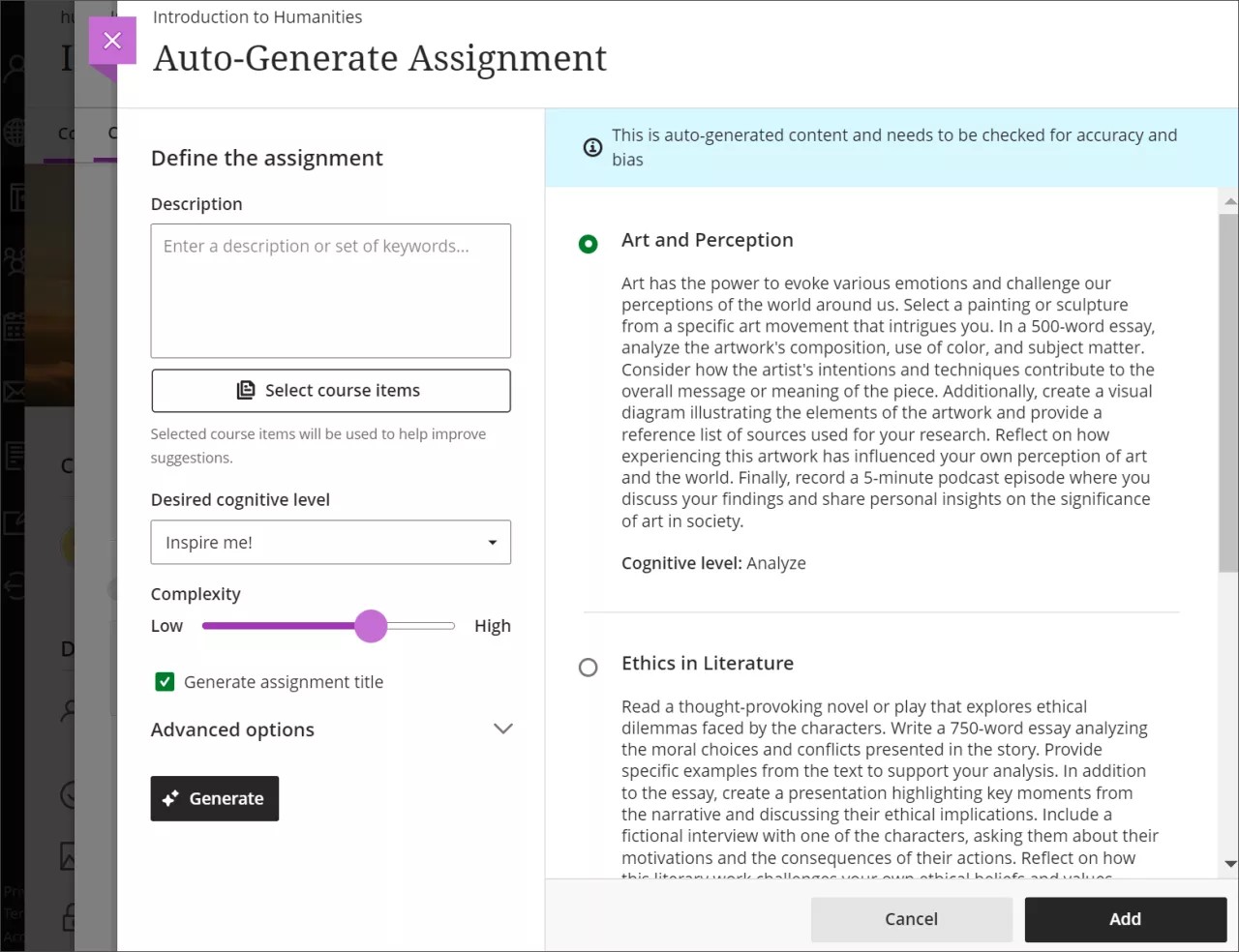Click the Add button to insert assignment

tap(1125, 919)
